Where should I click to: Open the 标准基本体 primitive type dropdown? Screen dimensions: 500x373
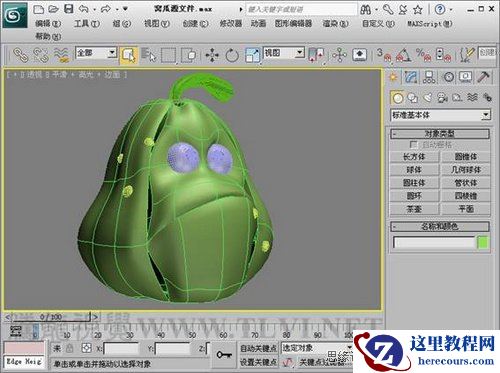(440, 115)
